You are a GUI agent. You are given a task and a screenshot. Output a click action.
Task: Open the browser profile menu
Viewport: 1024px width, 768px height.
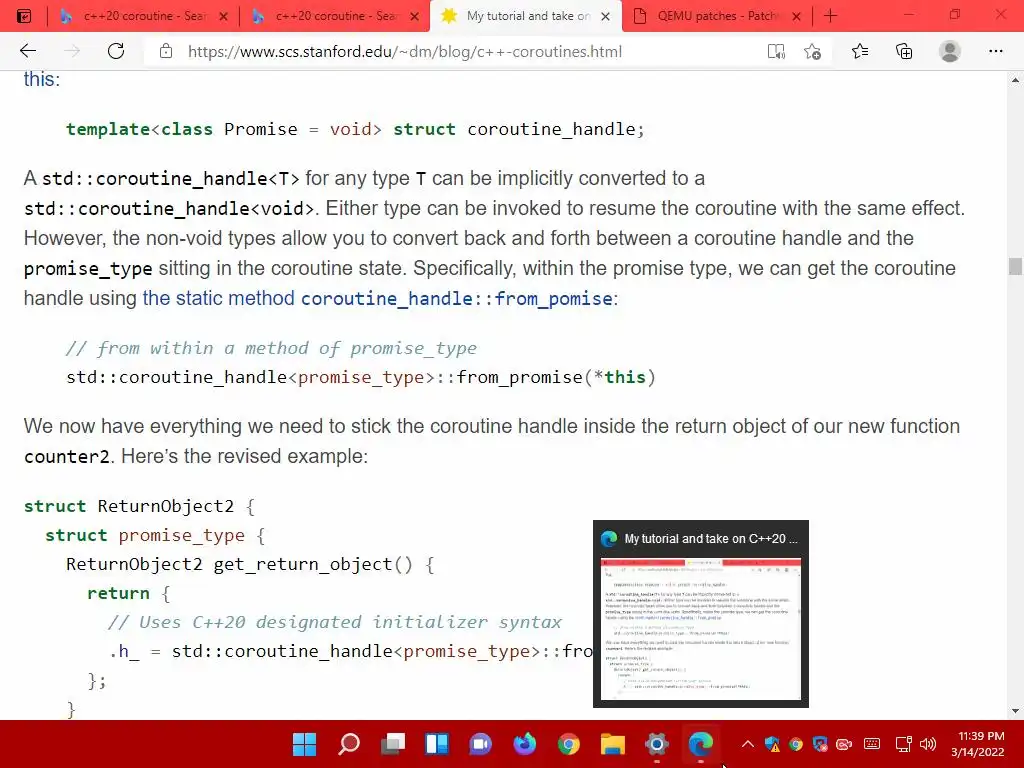(950, 51)
